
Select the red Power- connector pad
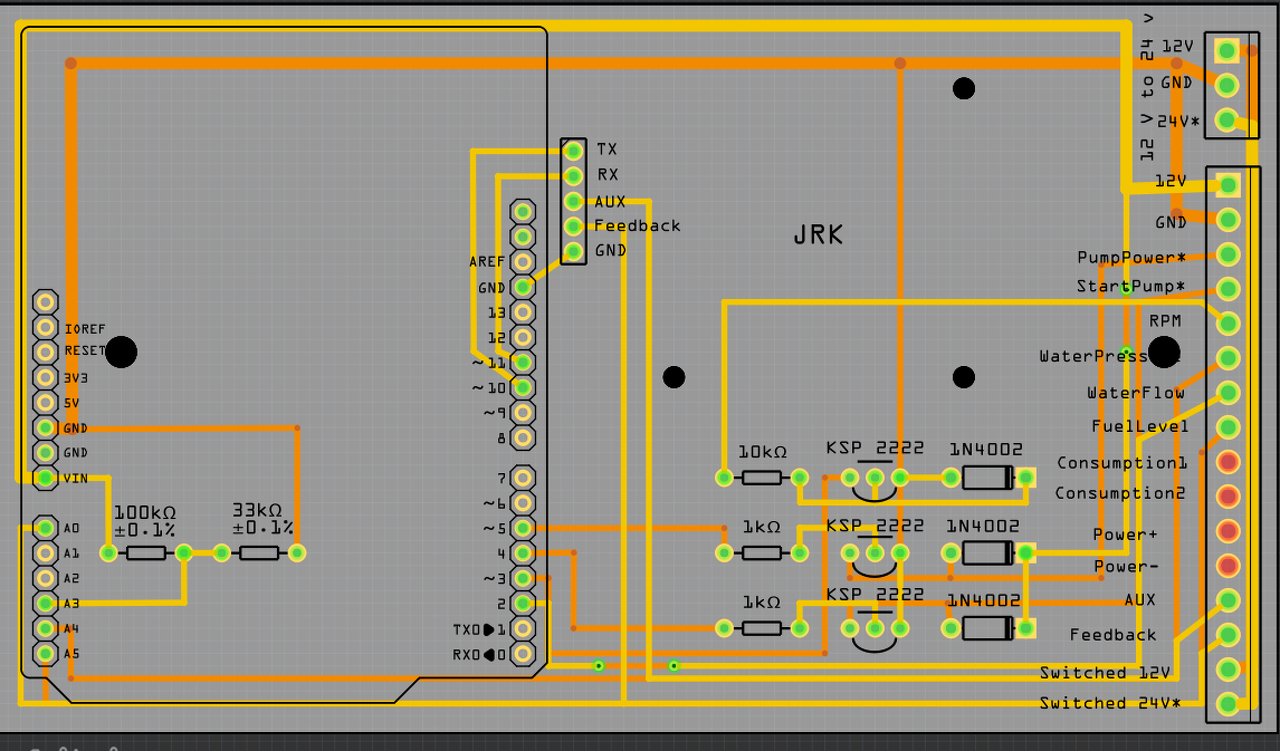1228,566
